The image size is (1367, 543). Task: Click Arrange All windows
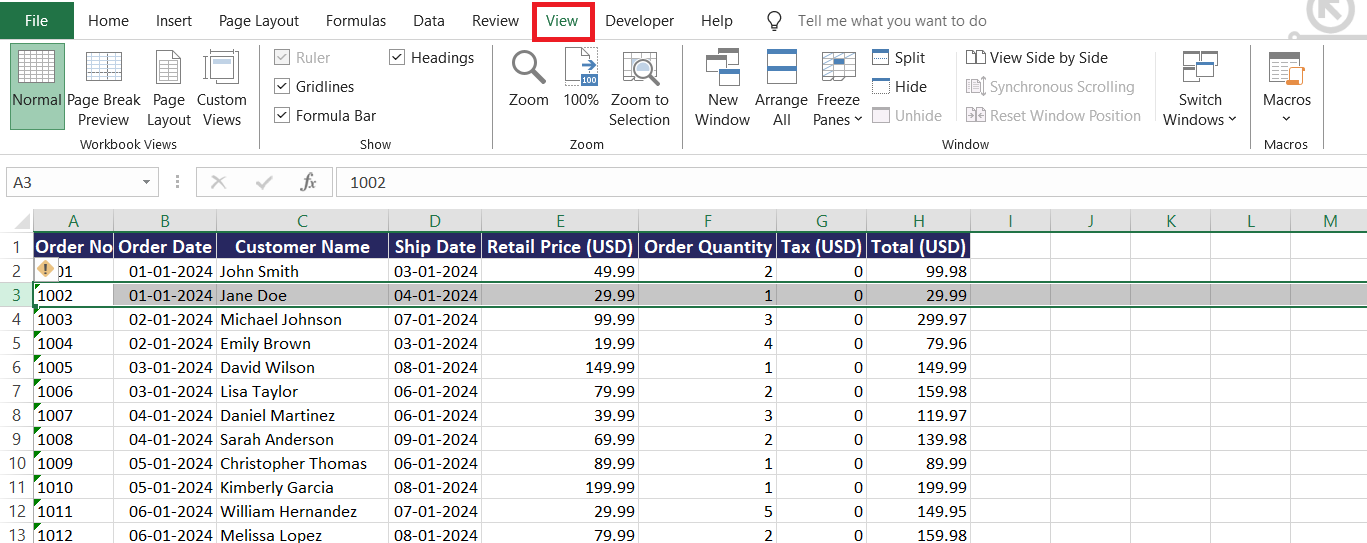click(x=781, y=88)
